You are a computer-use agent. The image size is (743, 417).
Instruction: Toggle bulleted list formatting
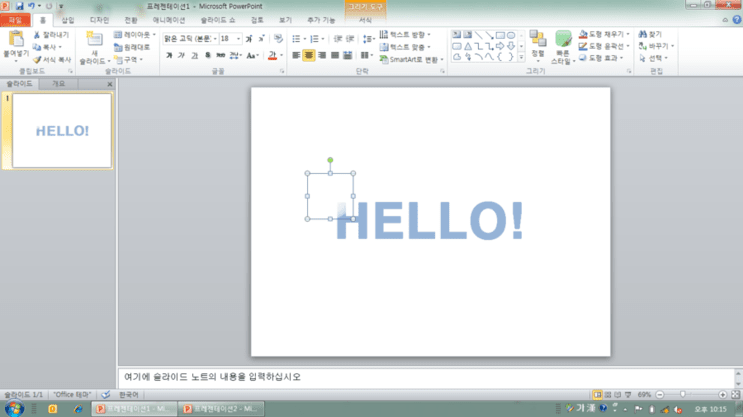(296, 38)
